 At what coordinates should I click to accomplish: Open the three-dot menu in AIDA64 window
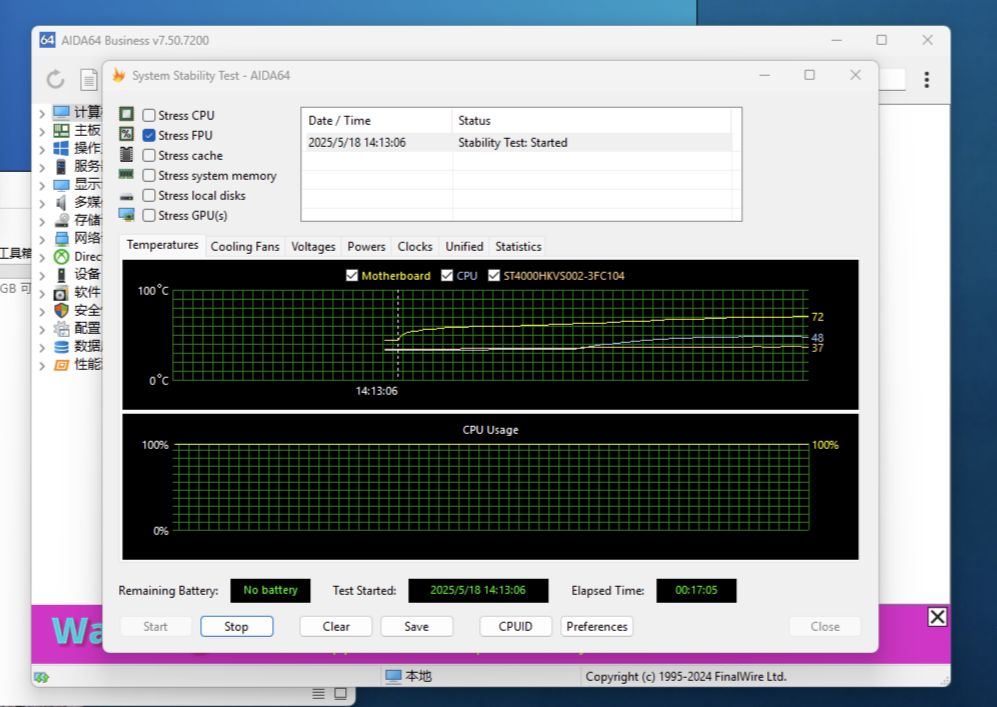point(927,80)
